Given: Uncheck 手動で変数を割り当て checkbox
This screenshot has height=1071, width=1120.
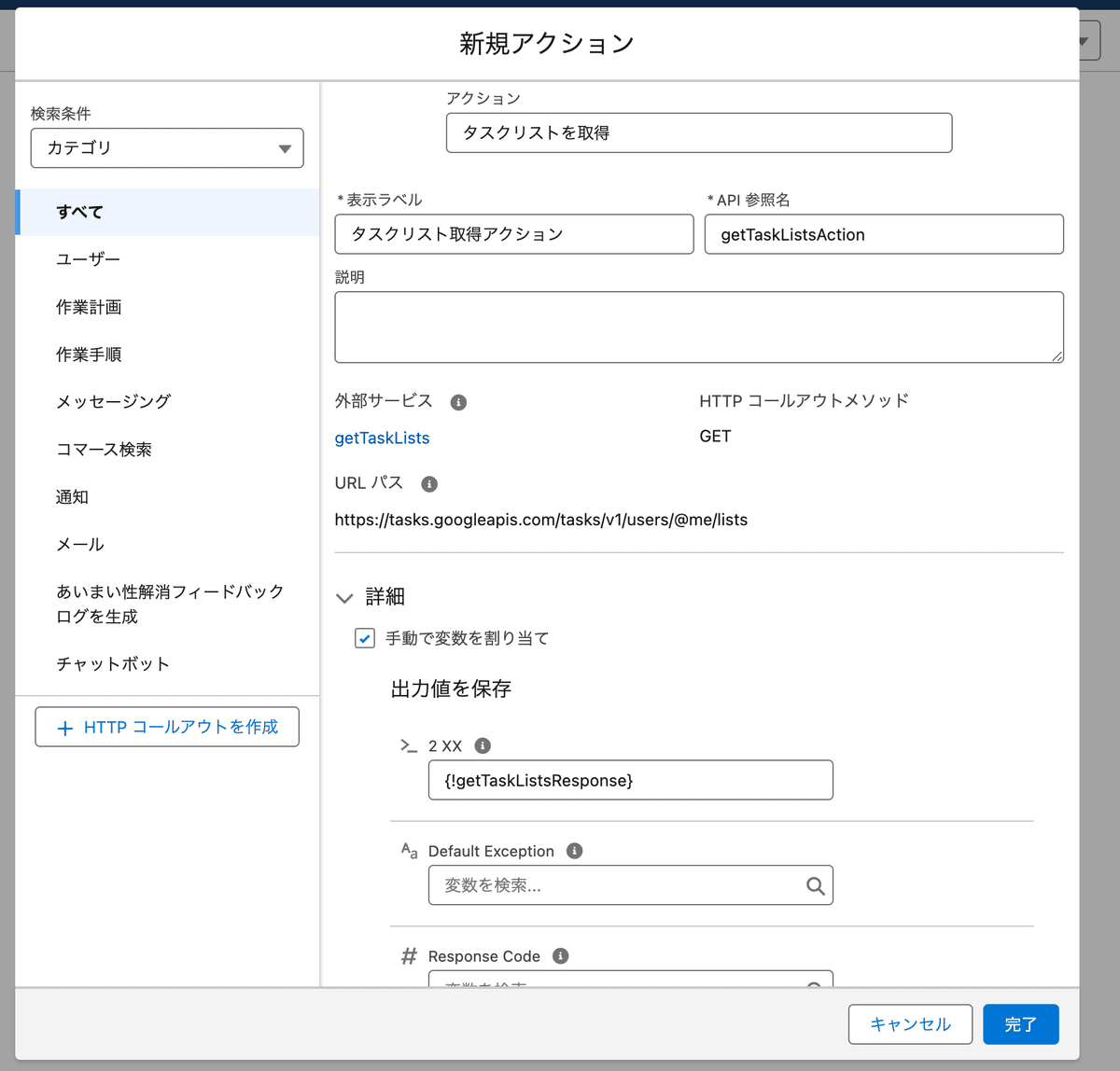Looking at the screenshot, I should (x=365, y=638).
